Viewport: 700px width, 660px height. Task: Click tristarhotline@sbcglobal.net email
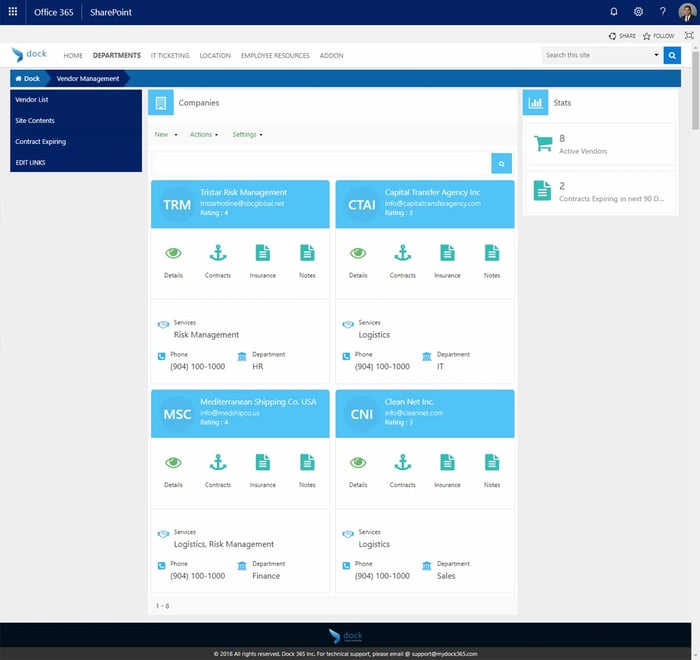click(242, 203)
